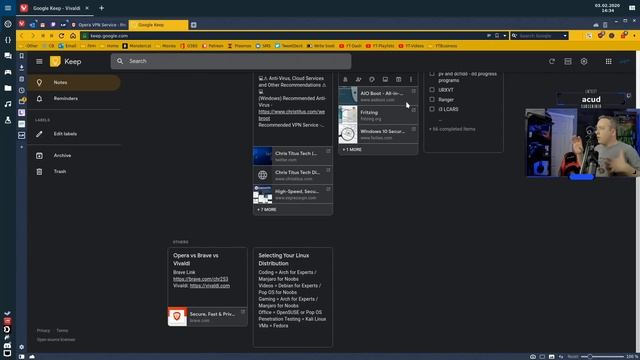Click Open-source licenses link
This screenshot has width=640, height=360.
(x=56, y=340)
